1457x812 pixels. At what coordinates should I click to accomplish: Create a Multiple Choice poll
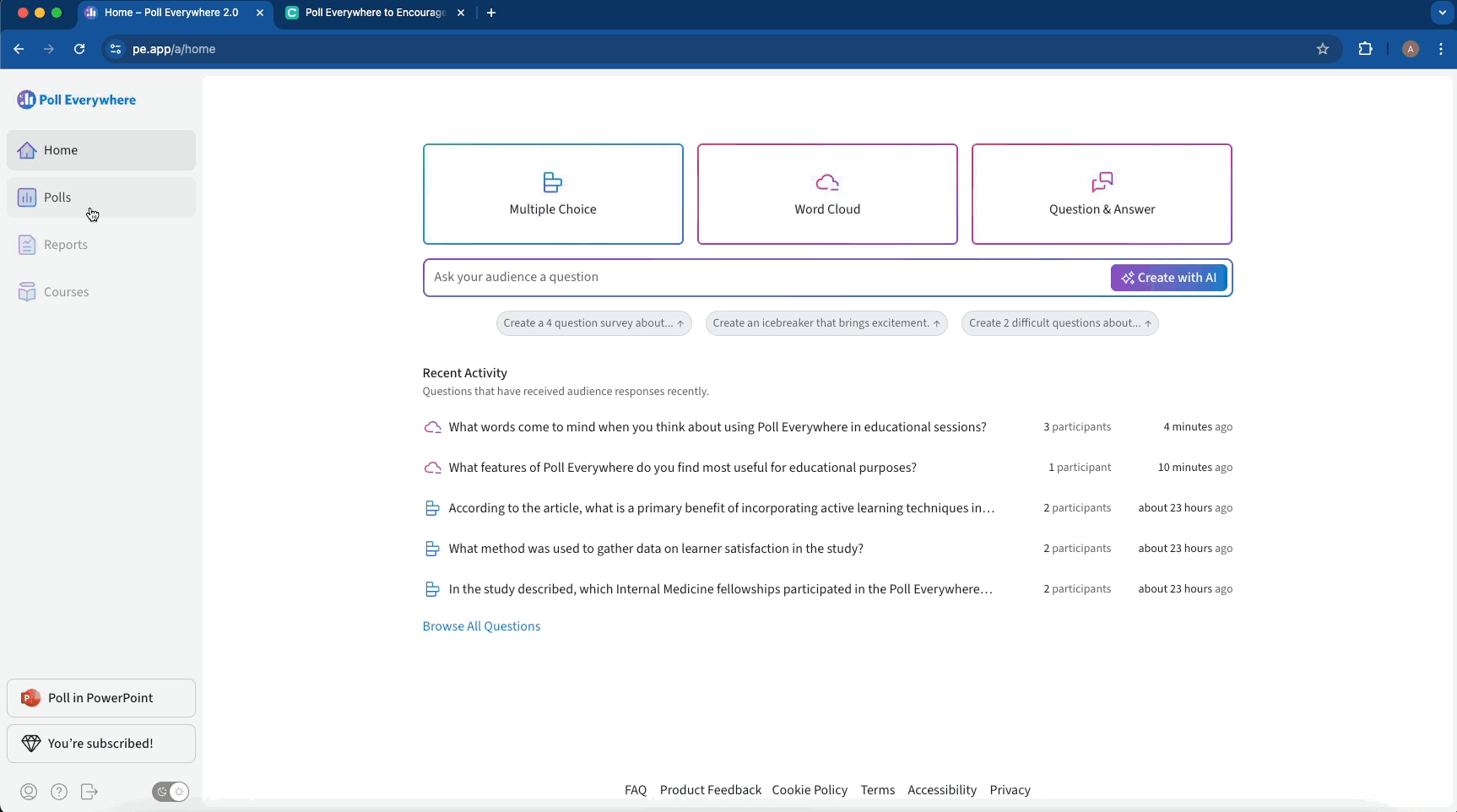(x=553, y=194)
